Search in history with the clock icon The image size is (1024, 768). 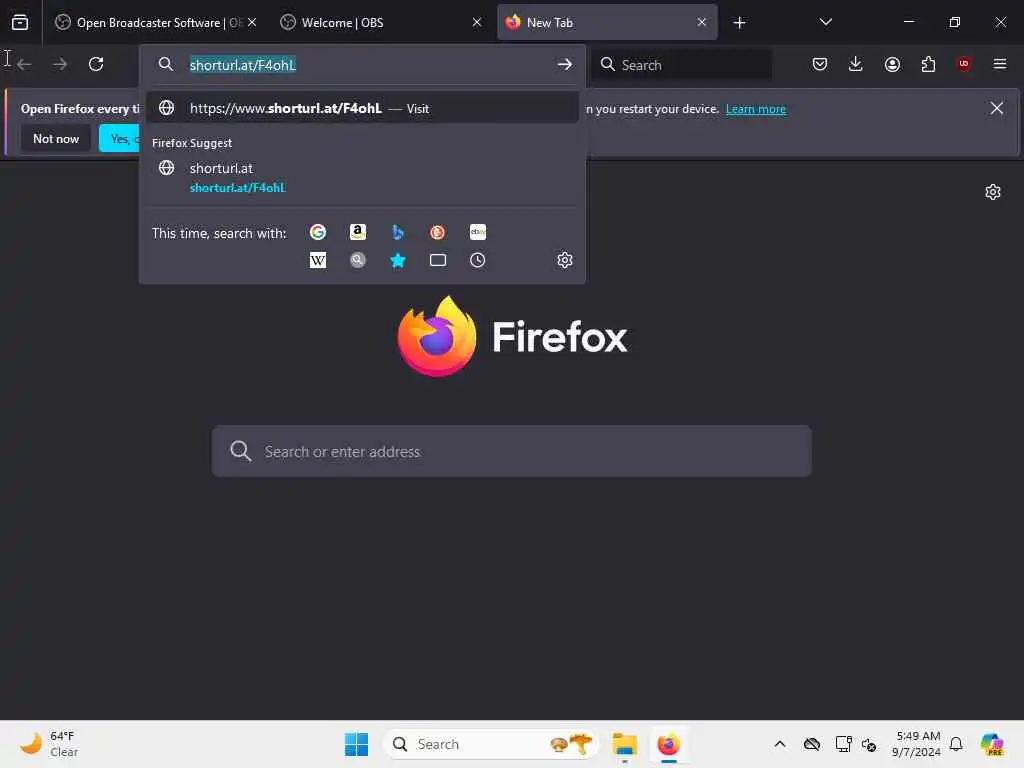click(x=478, y=260)
